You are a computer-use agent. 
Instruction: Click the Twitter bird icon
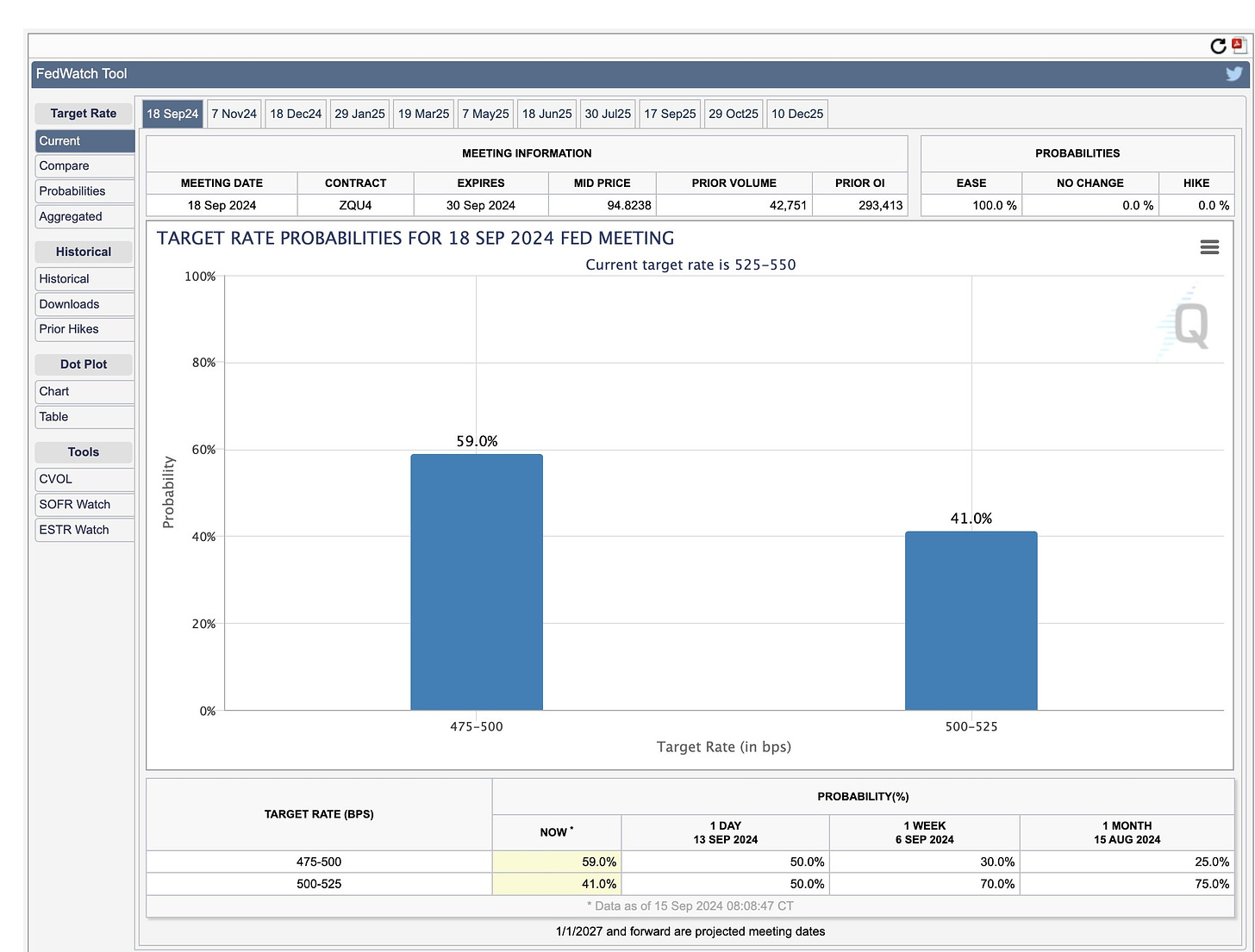[1234, 74]
